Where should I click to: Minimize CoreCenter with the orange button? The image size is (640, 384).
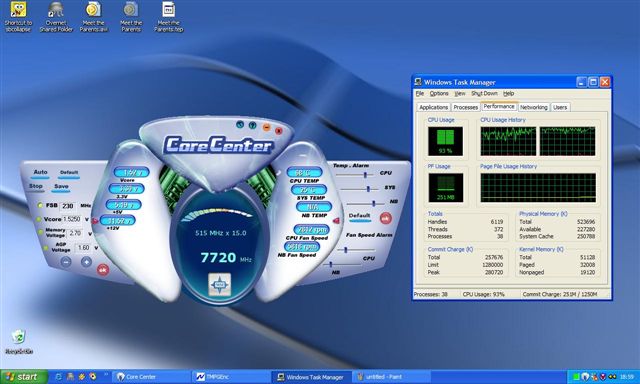[266, 128]
